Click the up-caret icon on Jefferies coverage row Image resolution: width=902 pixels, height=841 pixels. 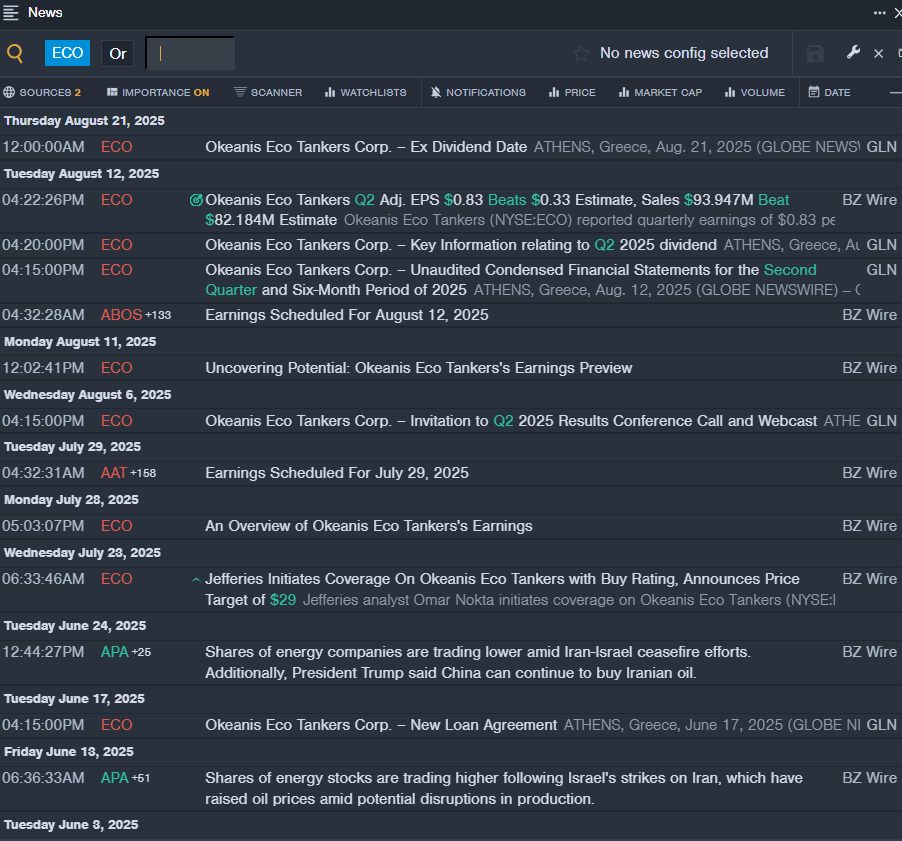click(196, 579)
